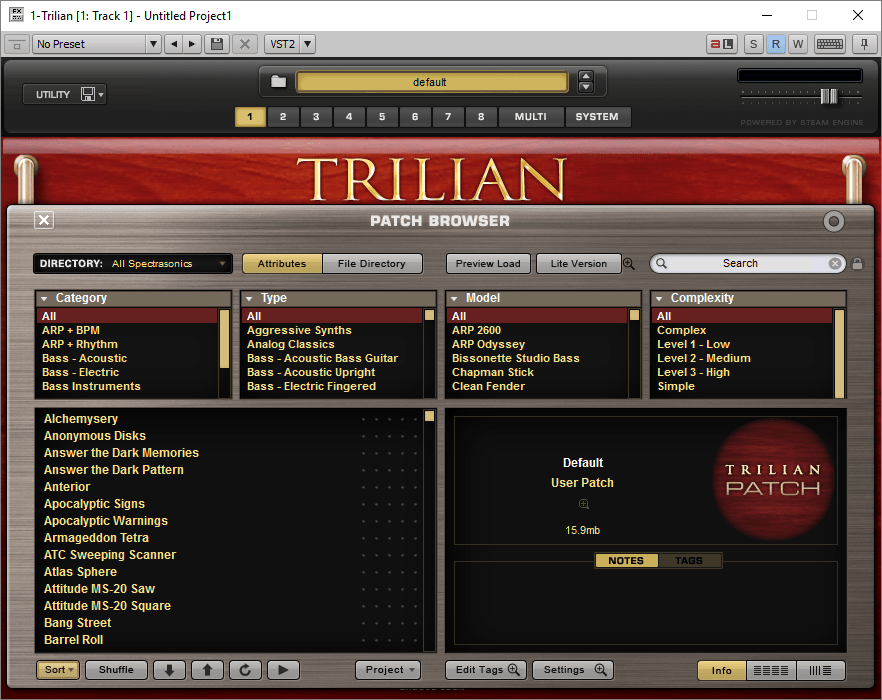882x700 pixels.
Task: Click the Settings button
Action: tap(574, 670)
